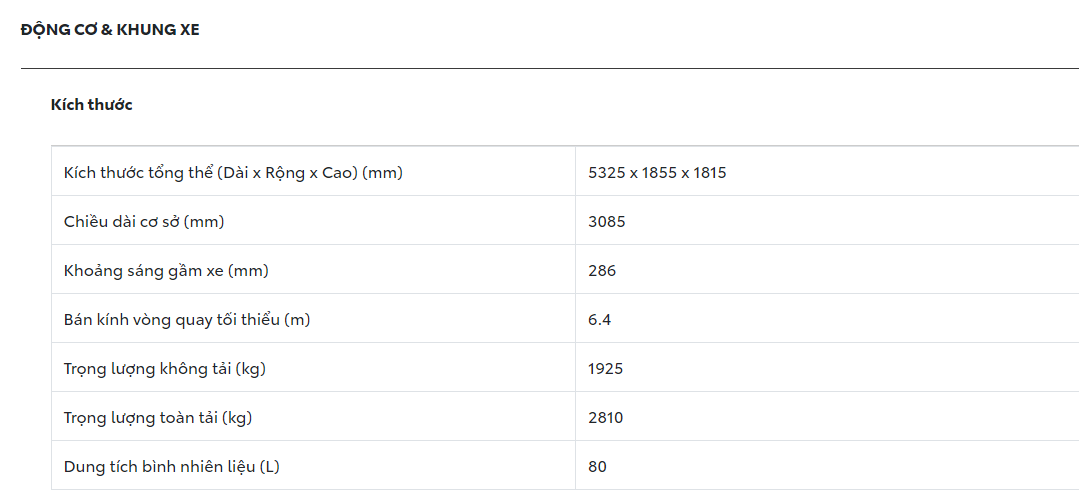Click the ground clearance value 286
The height and width of the screenshot is (497, 1079).
click(602, 271)
